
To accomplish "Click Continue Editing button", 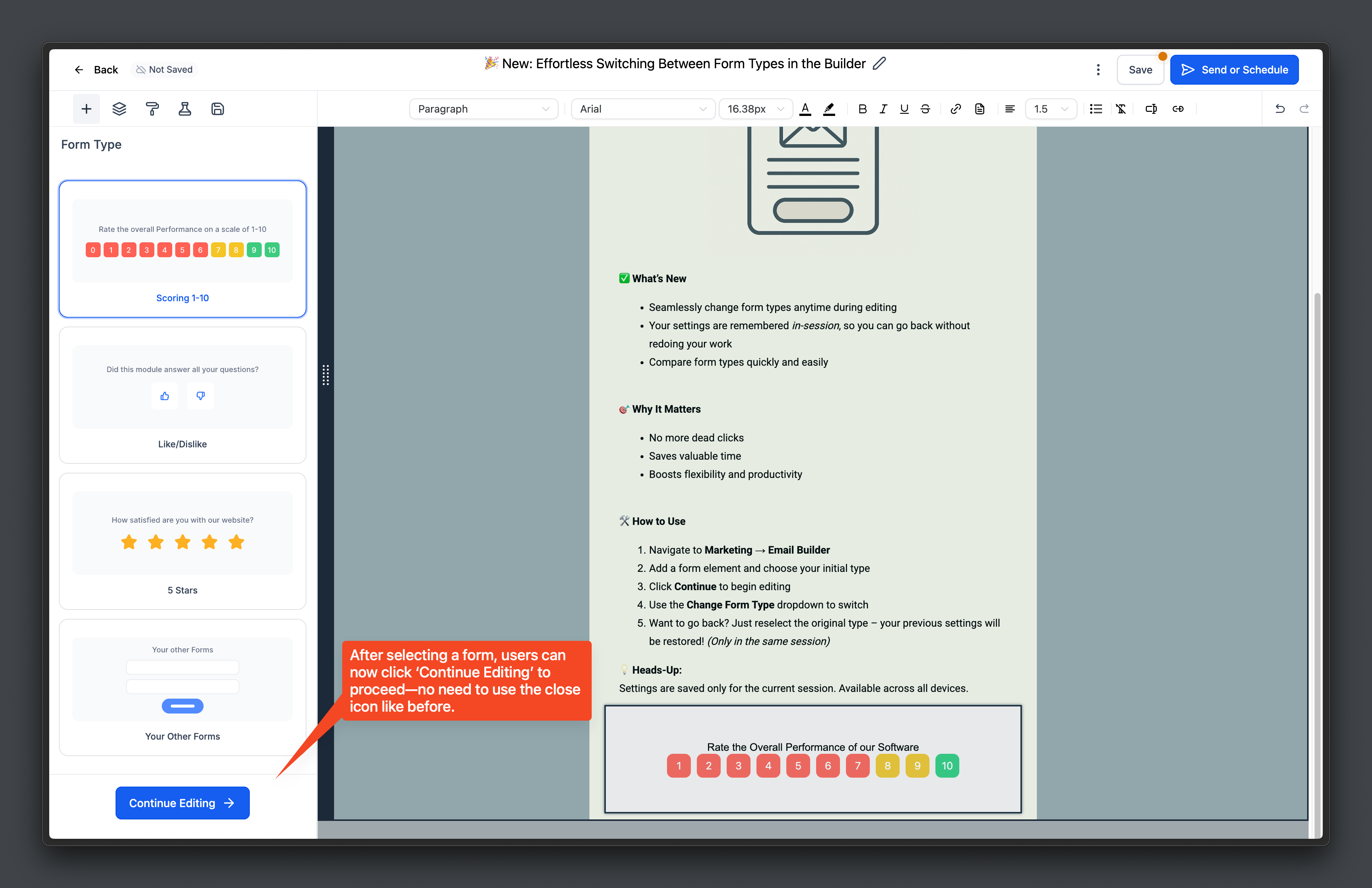I will (x=182, y=803).
